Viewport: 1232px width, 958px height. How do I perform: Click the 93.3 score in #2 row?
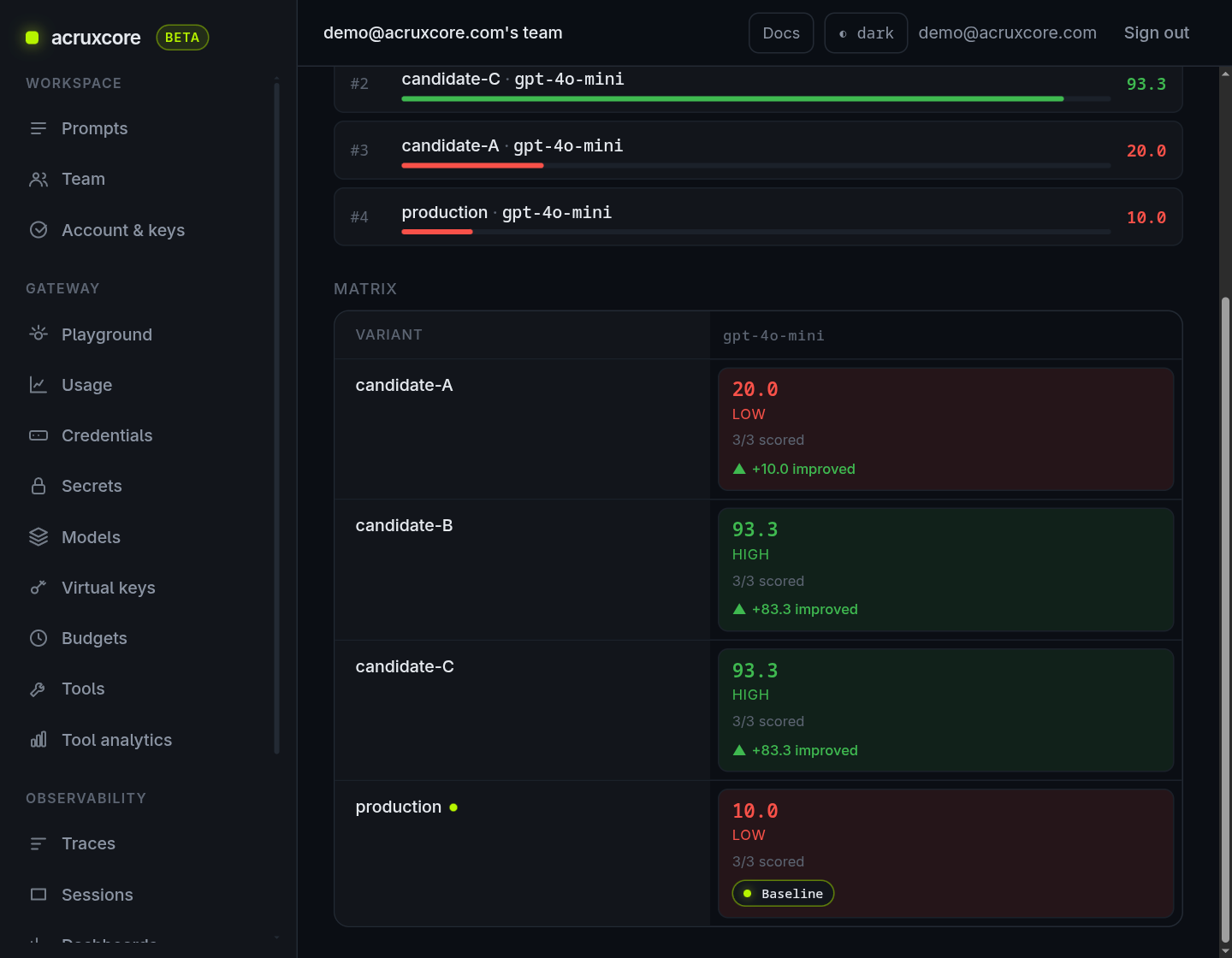point(1146,84)
